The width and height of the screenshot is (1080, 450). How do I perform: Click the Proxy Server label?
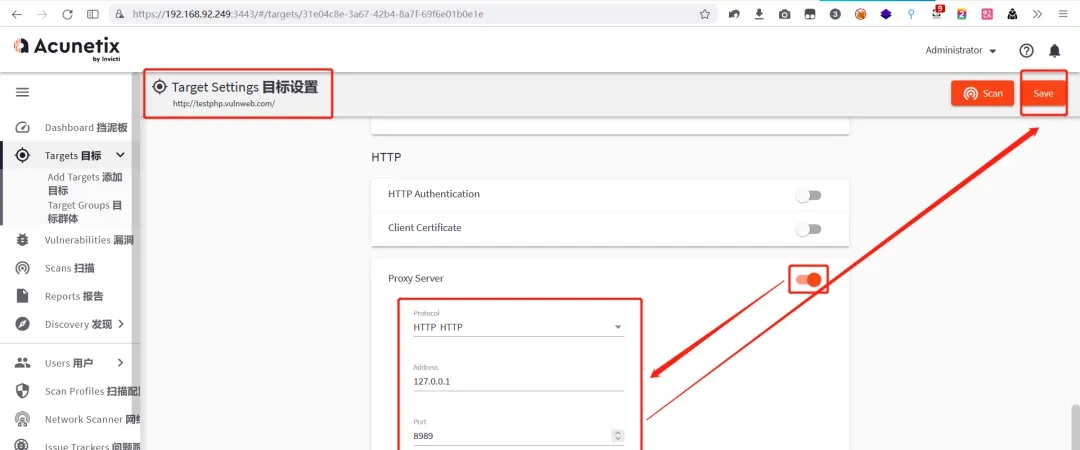[x=416, y=278]
